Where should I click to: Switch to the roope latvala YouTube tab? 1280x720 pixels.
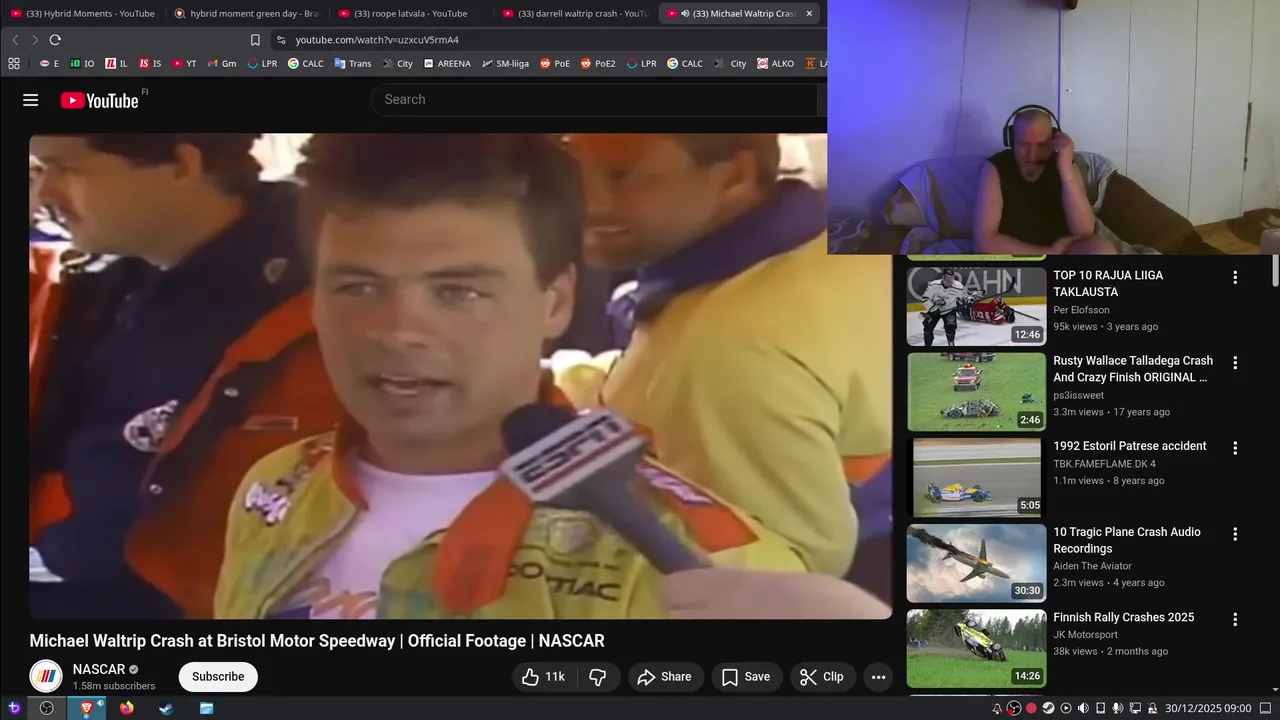click(409, 14)
